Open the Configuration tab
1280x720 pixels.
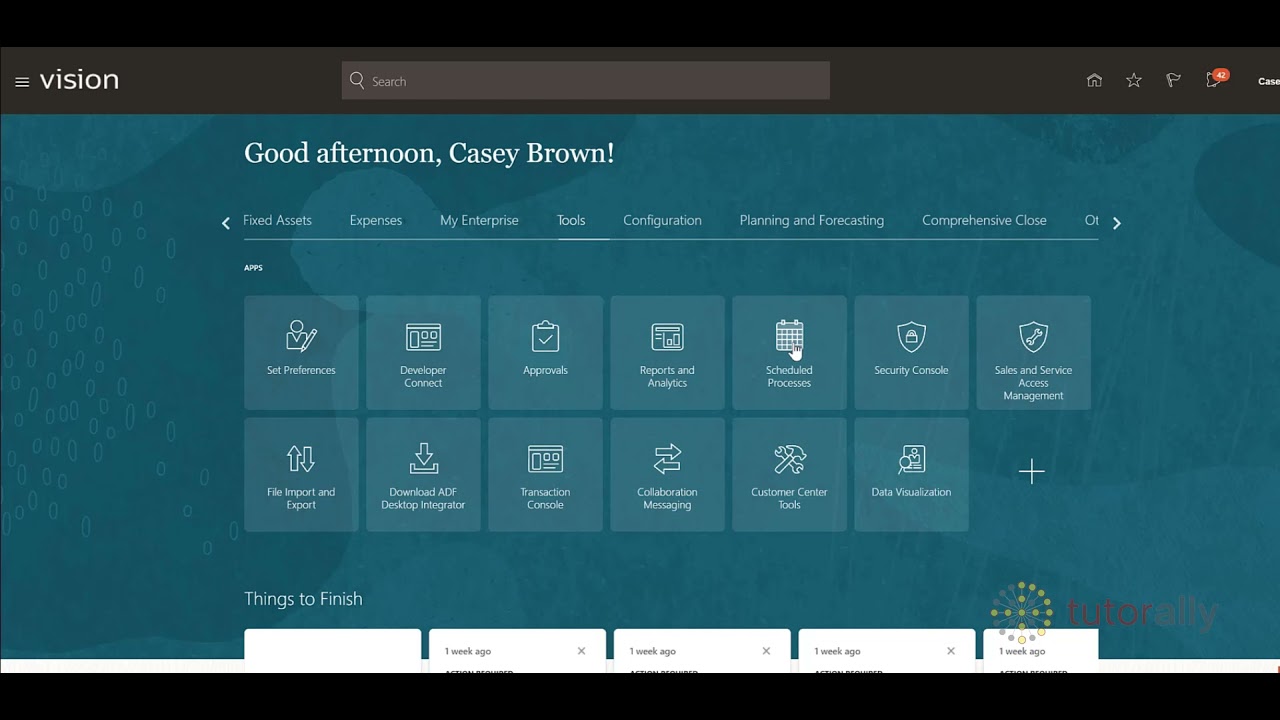click(662, 220)
